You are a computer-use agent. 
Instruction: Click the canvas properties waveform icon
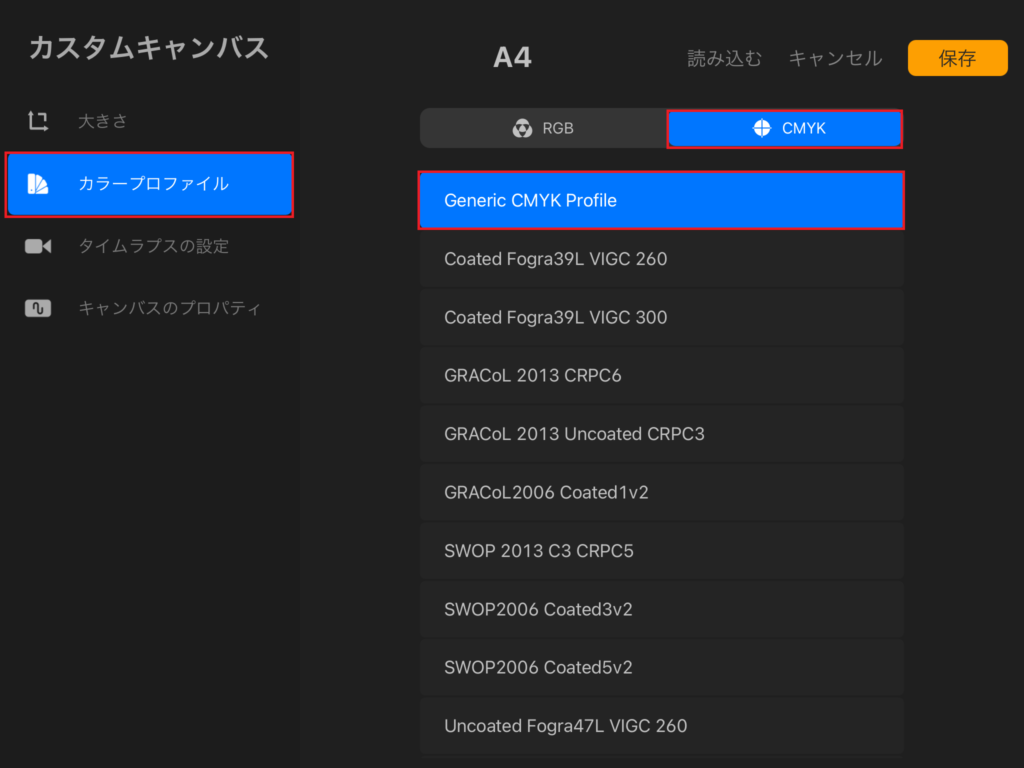(38, 308)
